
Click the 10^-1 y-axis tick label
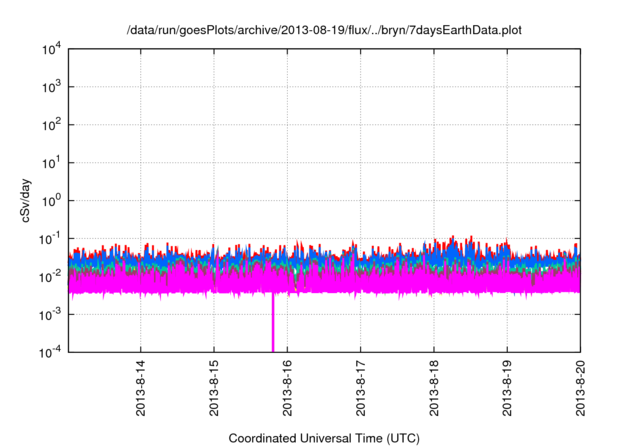coord(50,239)
